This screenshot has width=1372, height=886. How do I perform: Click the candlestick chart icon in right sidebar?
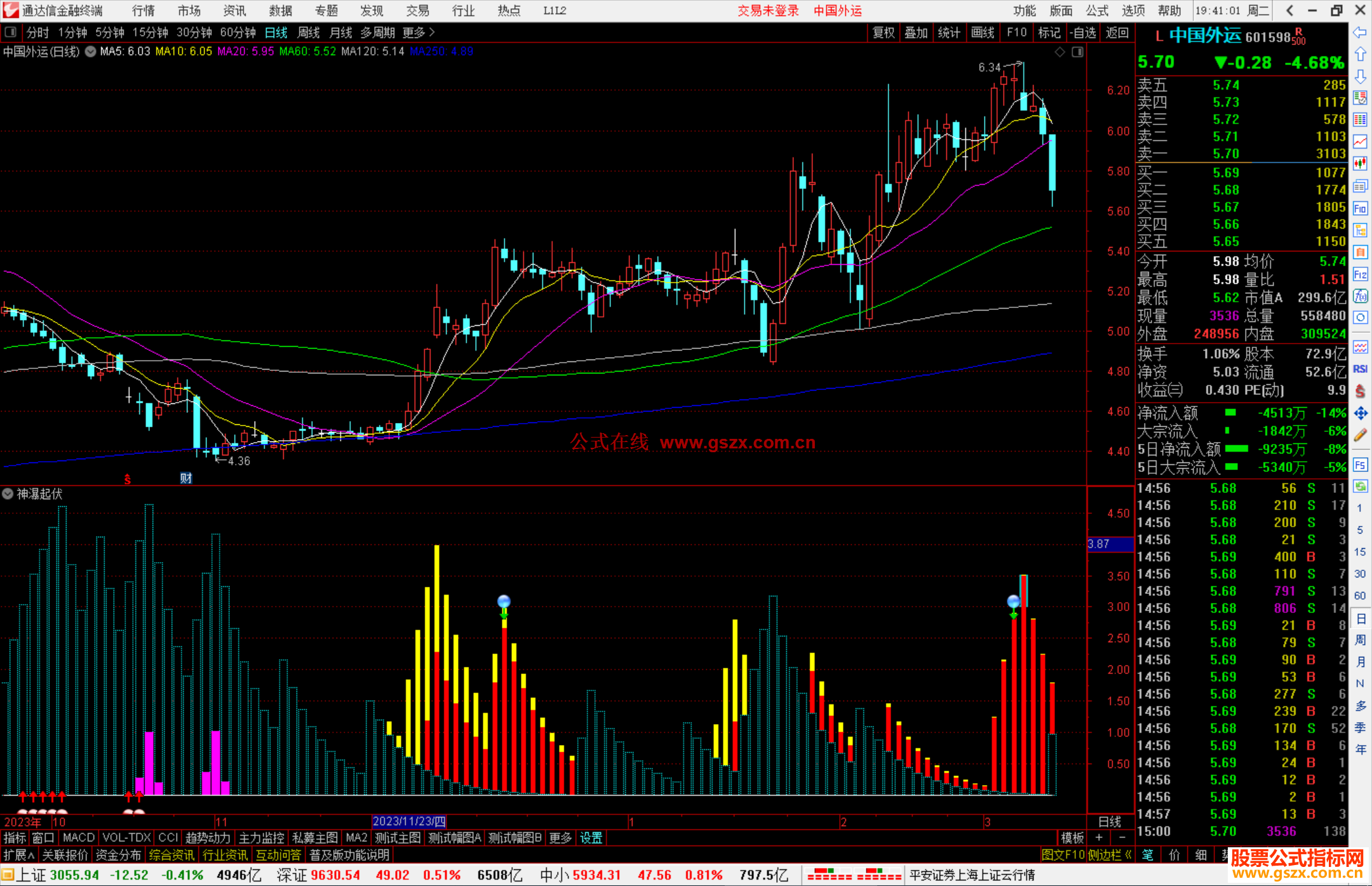click(1360, 163)
